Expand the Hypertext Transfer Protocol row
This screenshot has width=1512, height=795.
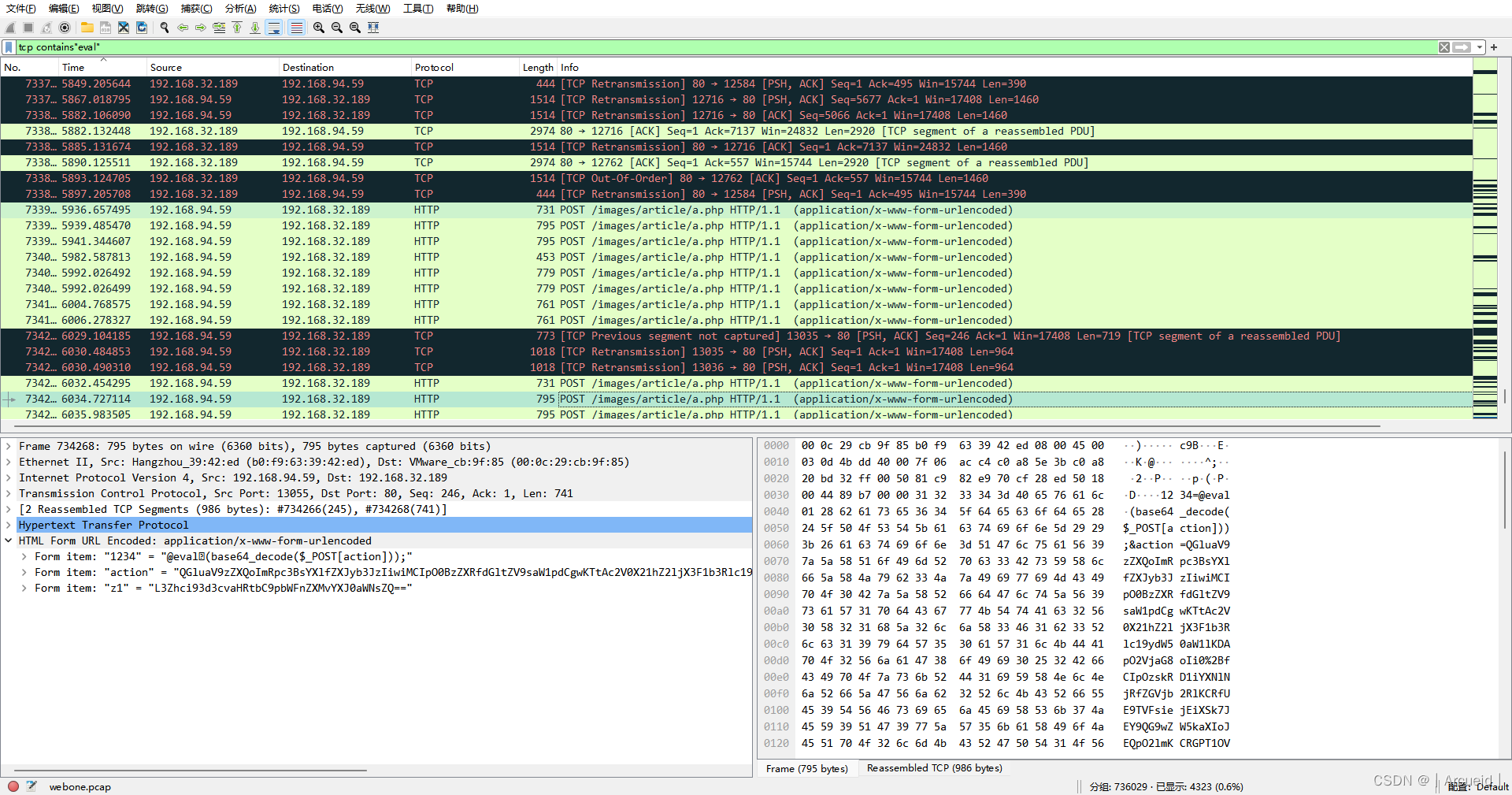click(x=9, y=526)
